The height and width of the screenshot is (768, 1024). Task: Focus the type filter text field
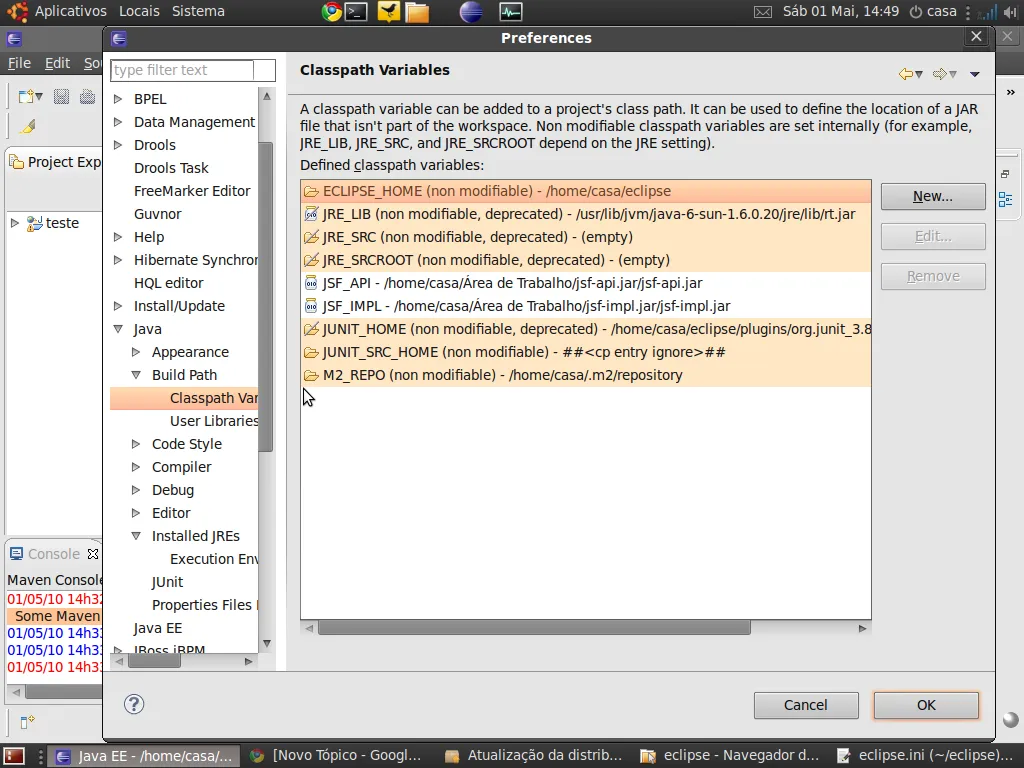click(182, 70)
